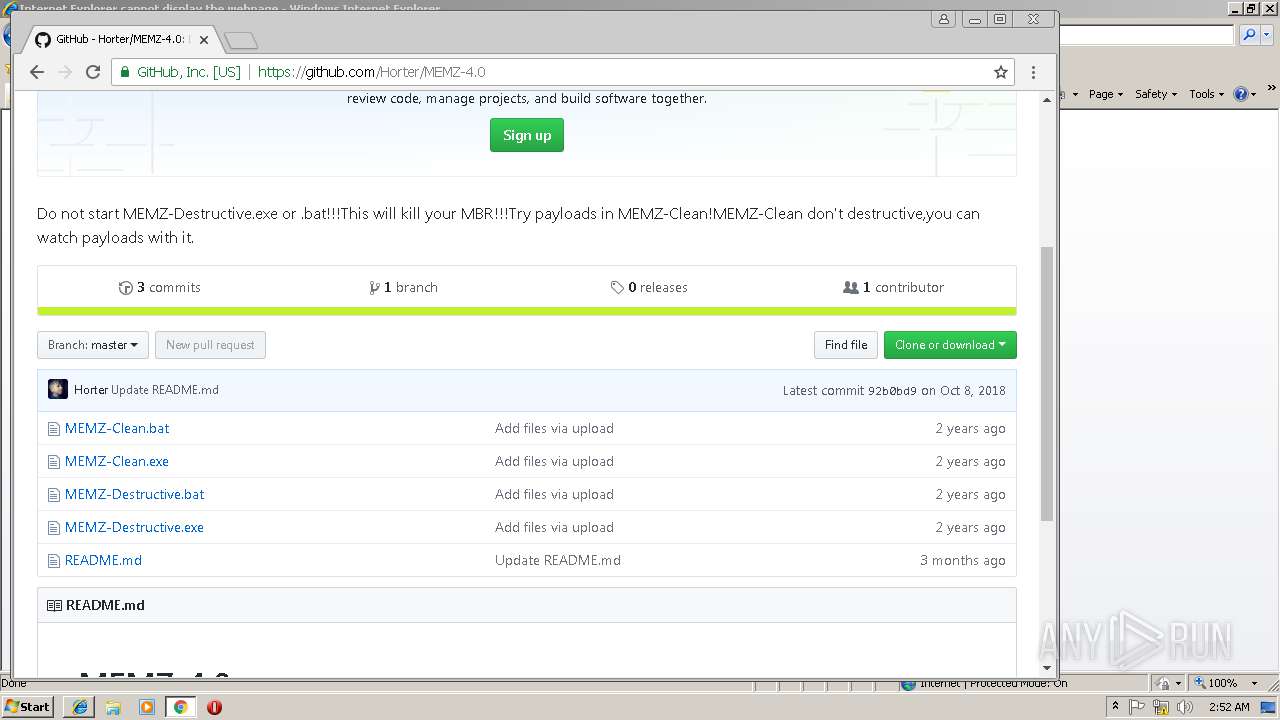Click the Chrome user profile icon
This screenshot has width=1280, height=720.
click(943, 19)
